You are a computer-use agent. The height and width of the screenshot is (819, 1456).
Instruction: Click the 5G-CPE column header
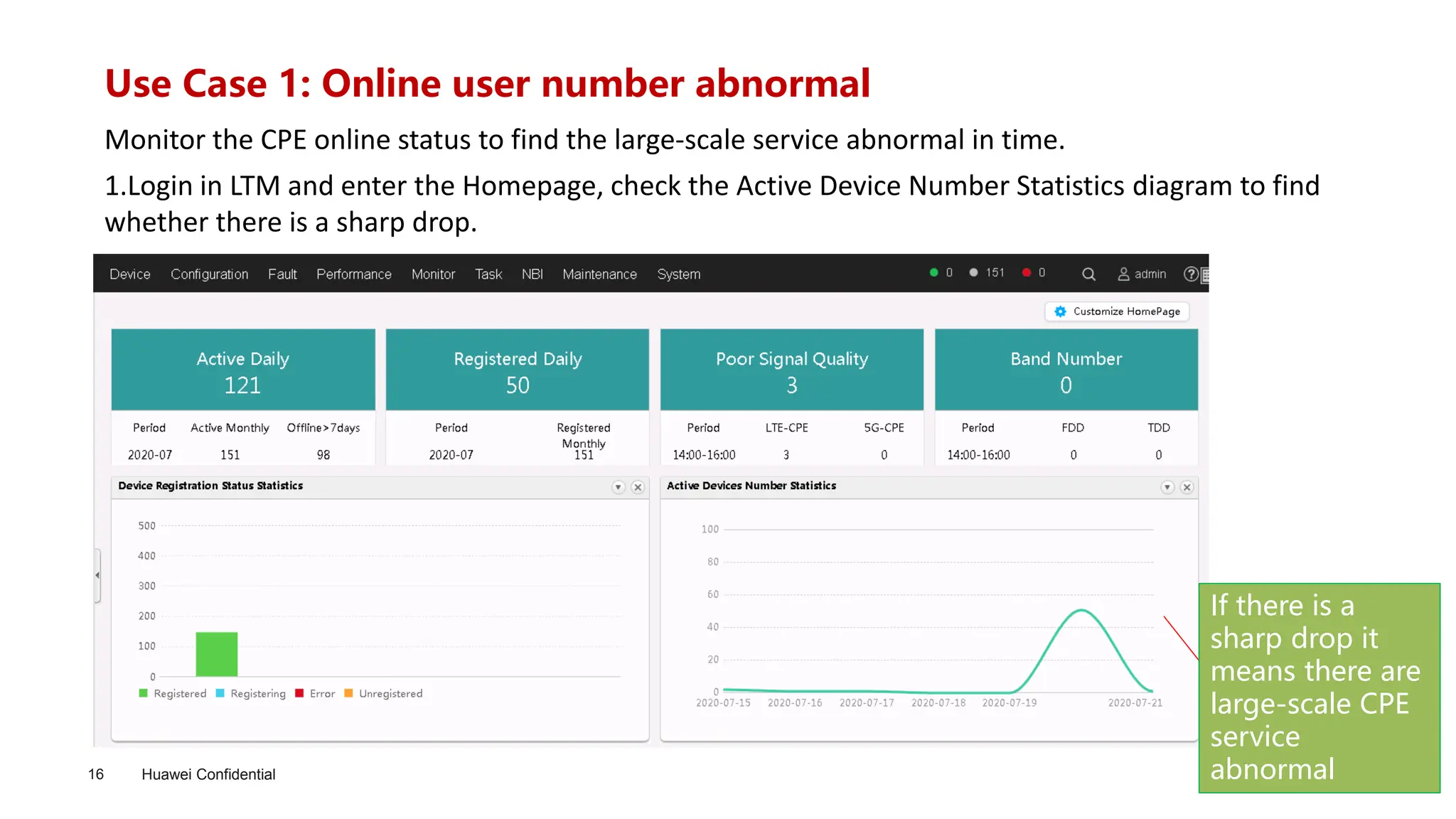pos(884,428)
